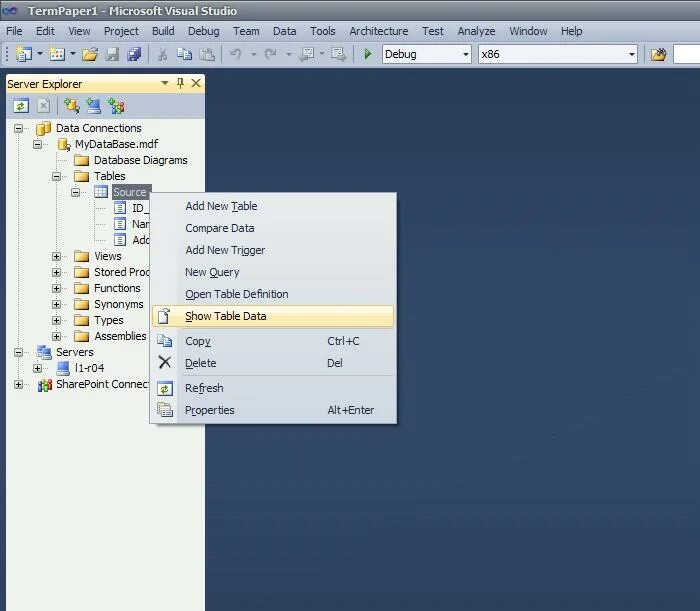Expand the l1-r04 server node
The height and width of the screenshot is (611, 700).
[x=38, y=368]
